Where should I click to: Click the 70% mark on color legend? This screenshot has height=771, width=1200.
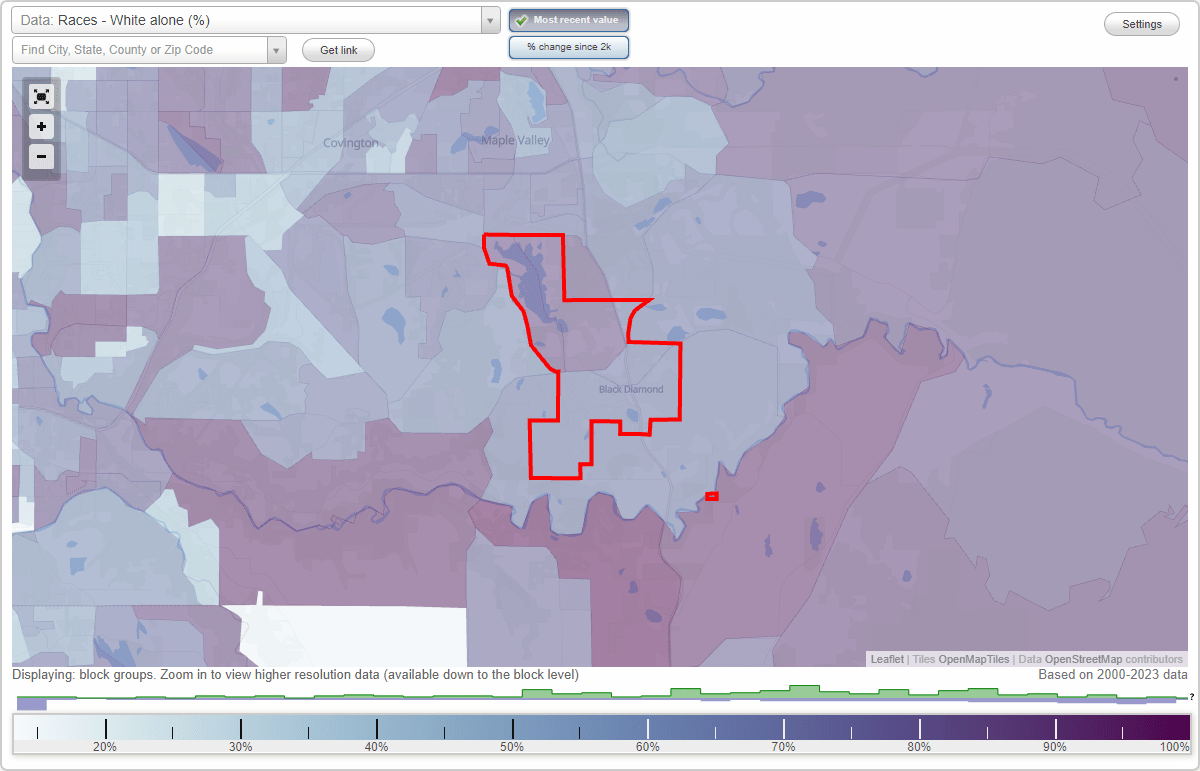[x=784, y=746]
